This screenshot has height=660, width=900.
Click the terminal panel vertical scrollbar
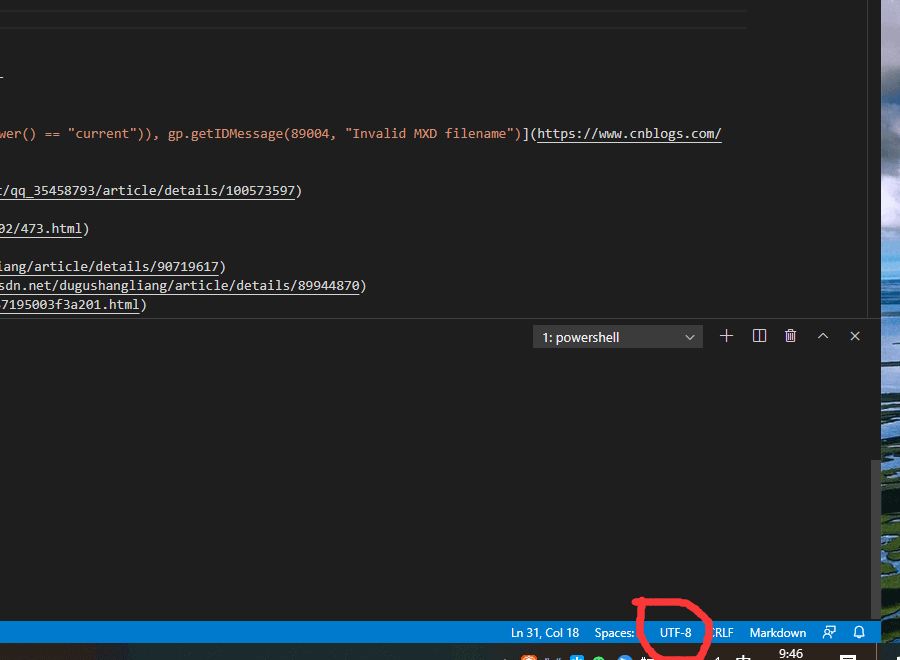tap(876, 538)
